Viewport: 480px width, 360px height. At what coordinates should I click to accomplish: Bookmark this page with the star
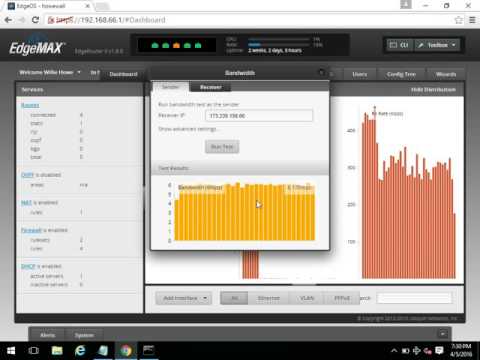(x=459, y=20)
